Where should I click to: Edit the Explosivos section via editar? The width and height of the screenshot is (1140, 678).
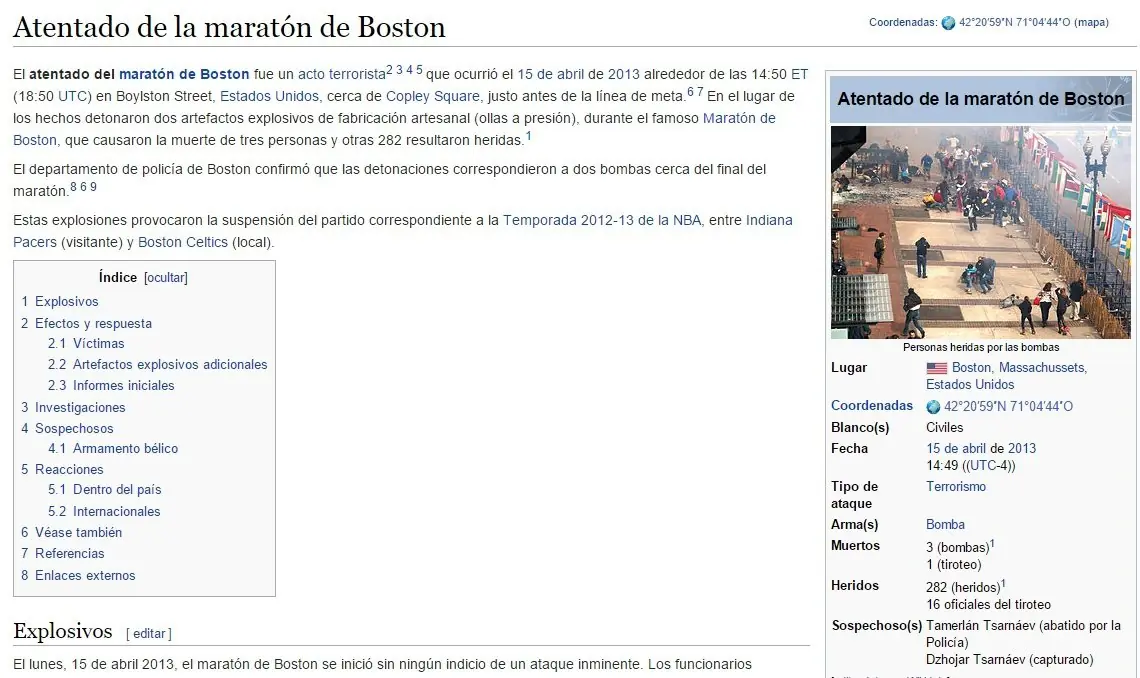point(149,634)
